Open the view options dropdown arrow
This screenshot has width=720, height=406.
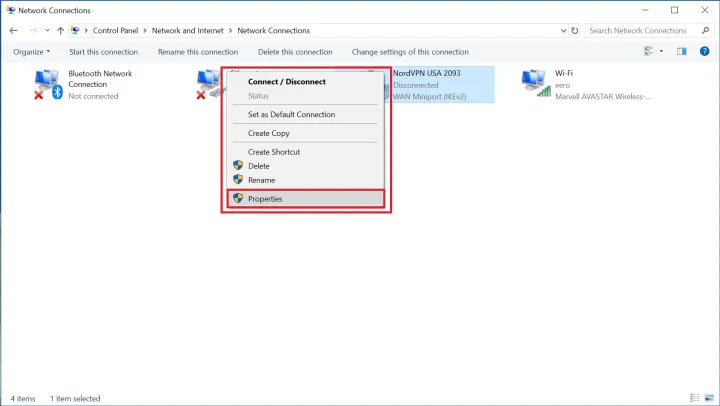[661, 51]
